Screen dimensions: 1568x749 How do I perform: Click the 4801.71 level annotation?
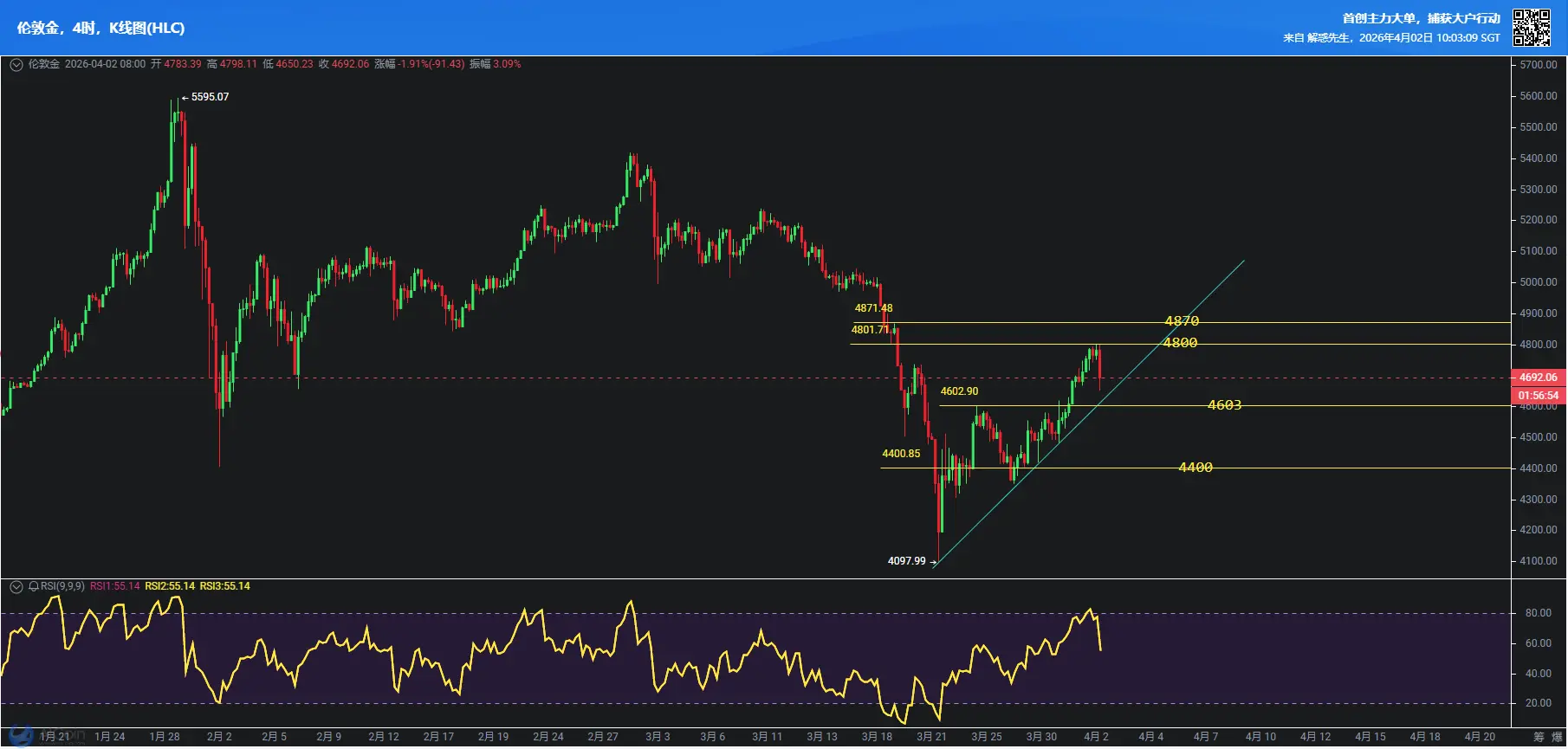coord(871,331)
